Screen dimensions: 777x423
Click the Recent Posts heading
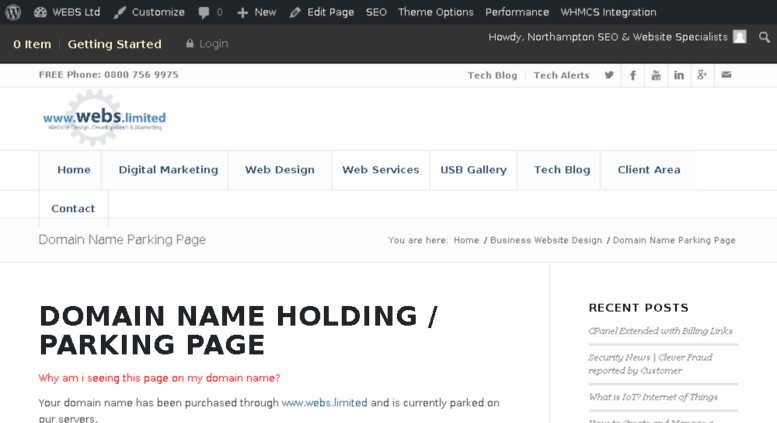pyautogui.click(x=638, y=308)
